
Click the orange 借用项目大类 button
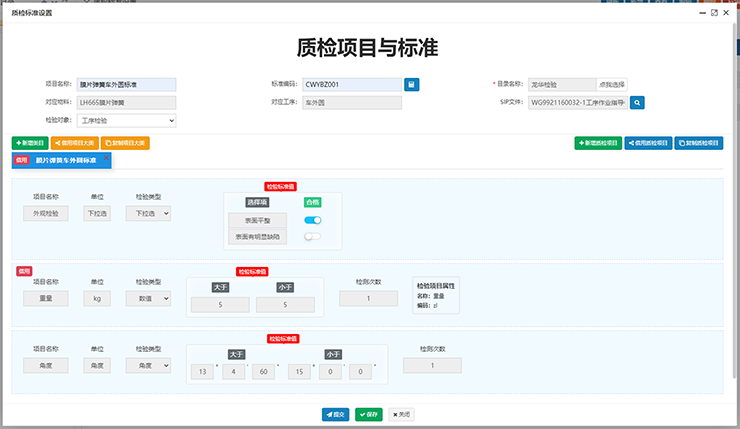pos(74,143)
